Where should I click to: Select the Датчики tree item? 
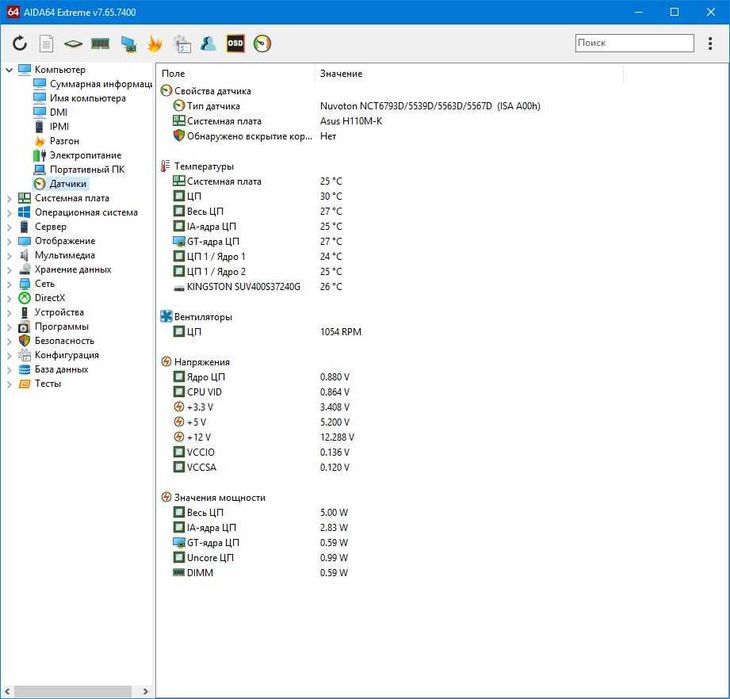click(x=68, y=184)
